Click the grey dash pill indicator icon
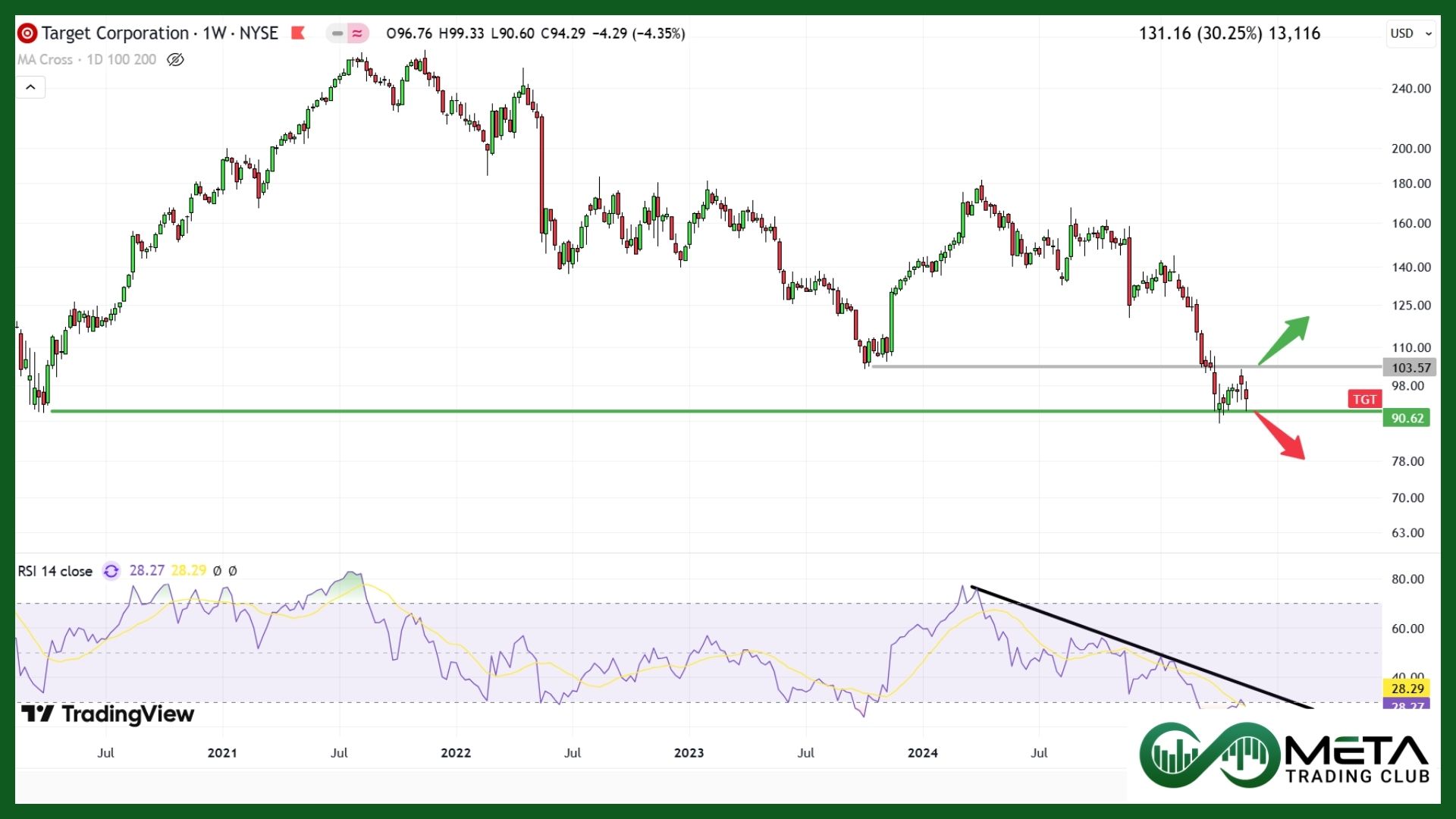This screenshot has height=819, width=1456. pos(337,33)
